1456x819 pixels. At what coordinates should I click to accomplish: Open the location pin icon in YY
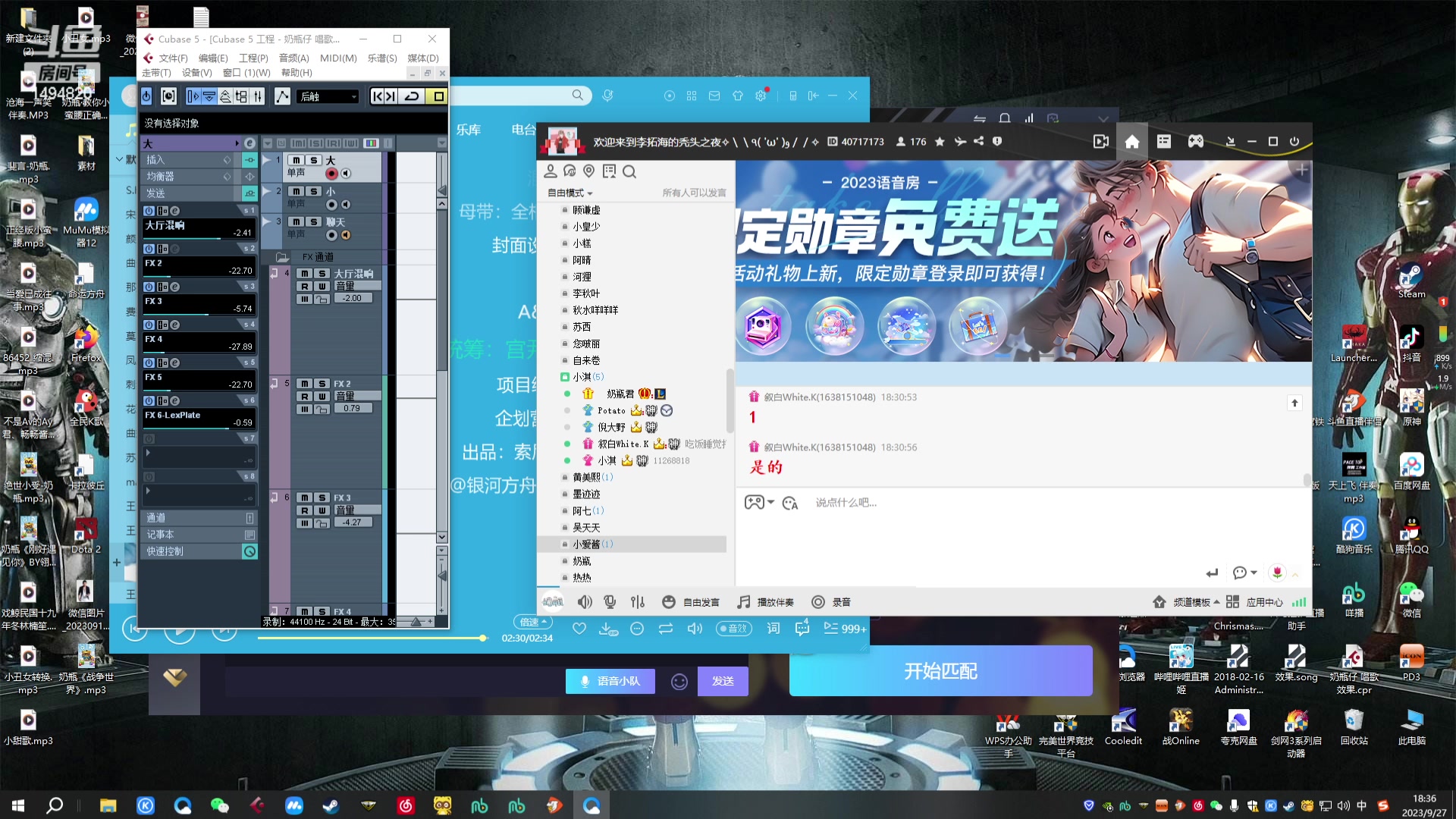[x=588, y=171]
